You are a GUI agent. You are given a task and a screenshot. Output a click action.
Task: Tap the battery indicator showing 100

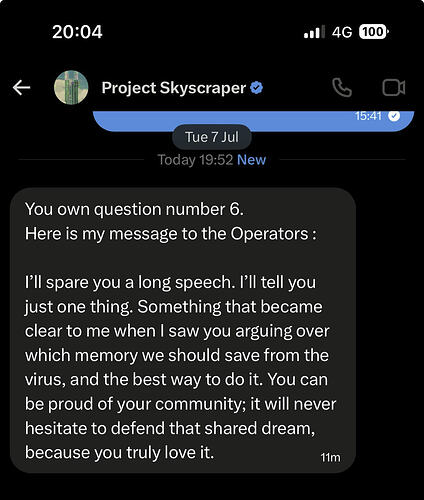(x=374, y=32)
